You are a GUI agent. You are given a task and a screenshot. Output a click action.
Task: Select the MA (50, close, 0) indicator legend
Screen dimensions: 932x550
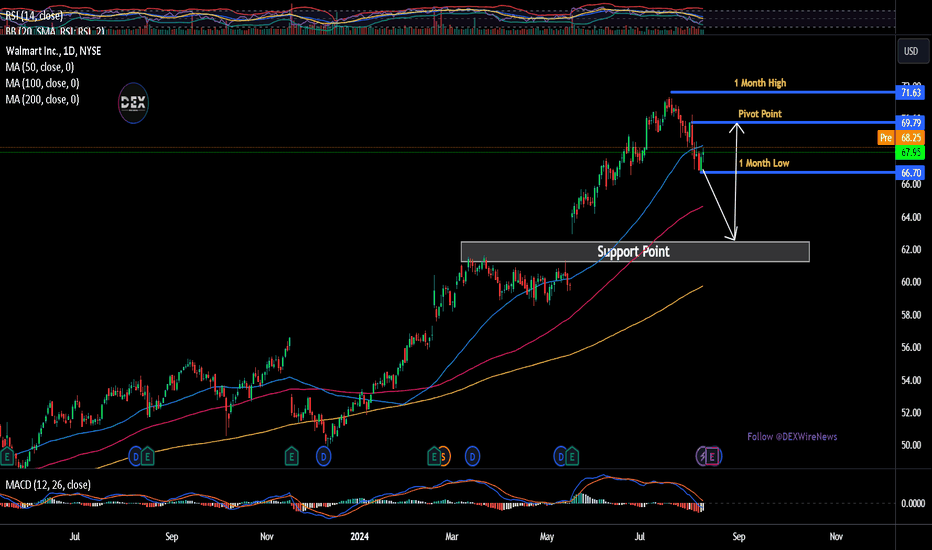[40, 67]
